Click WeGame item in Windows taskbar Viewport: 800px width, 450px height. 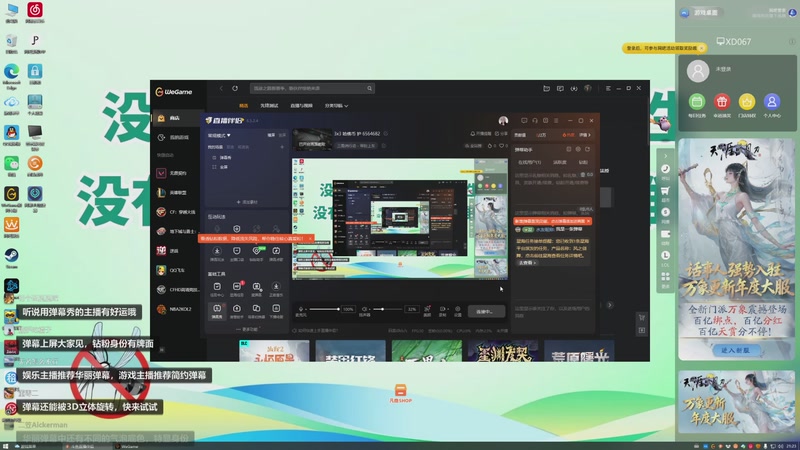128,446
